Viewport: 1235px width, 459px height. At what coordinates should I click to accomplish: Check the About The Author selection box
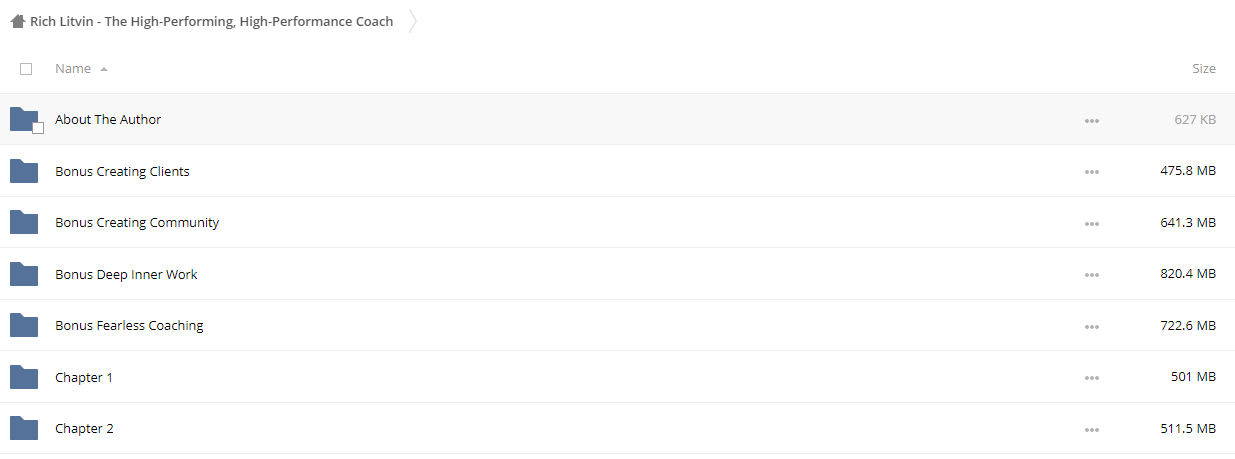(x=38, y=128)
